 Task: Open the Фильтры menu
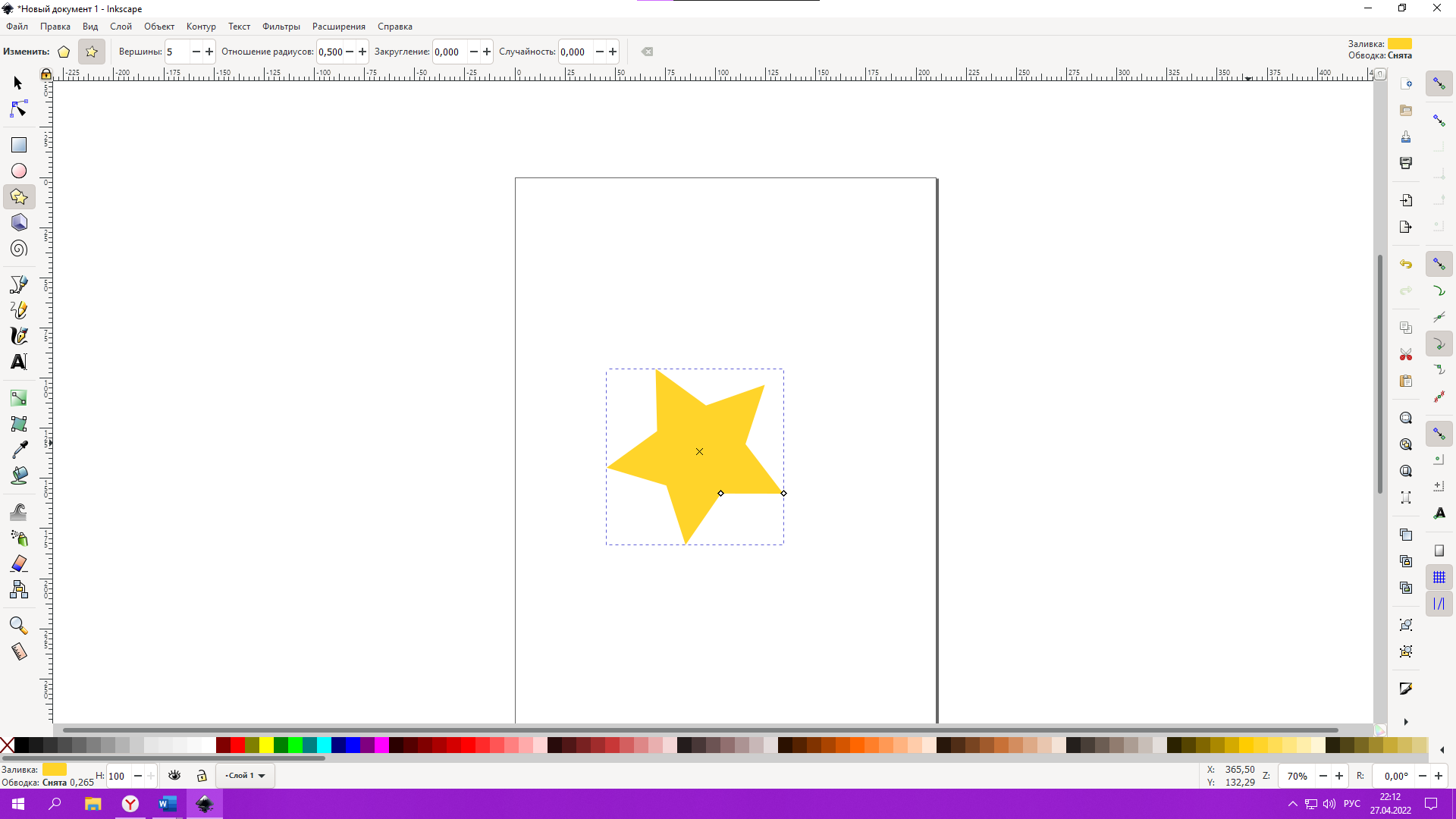pyautogui.click(x=281, y=27)
